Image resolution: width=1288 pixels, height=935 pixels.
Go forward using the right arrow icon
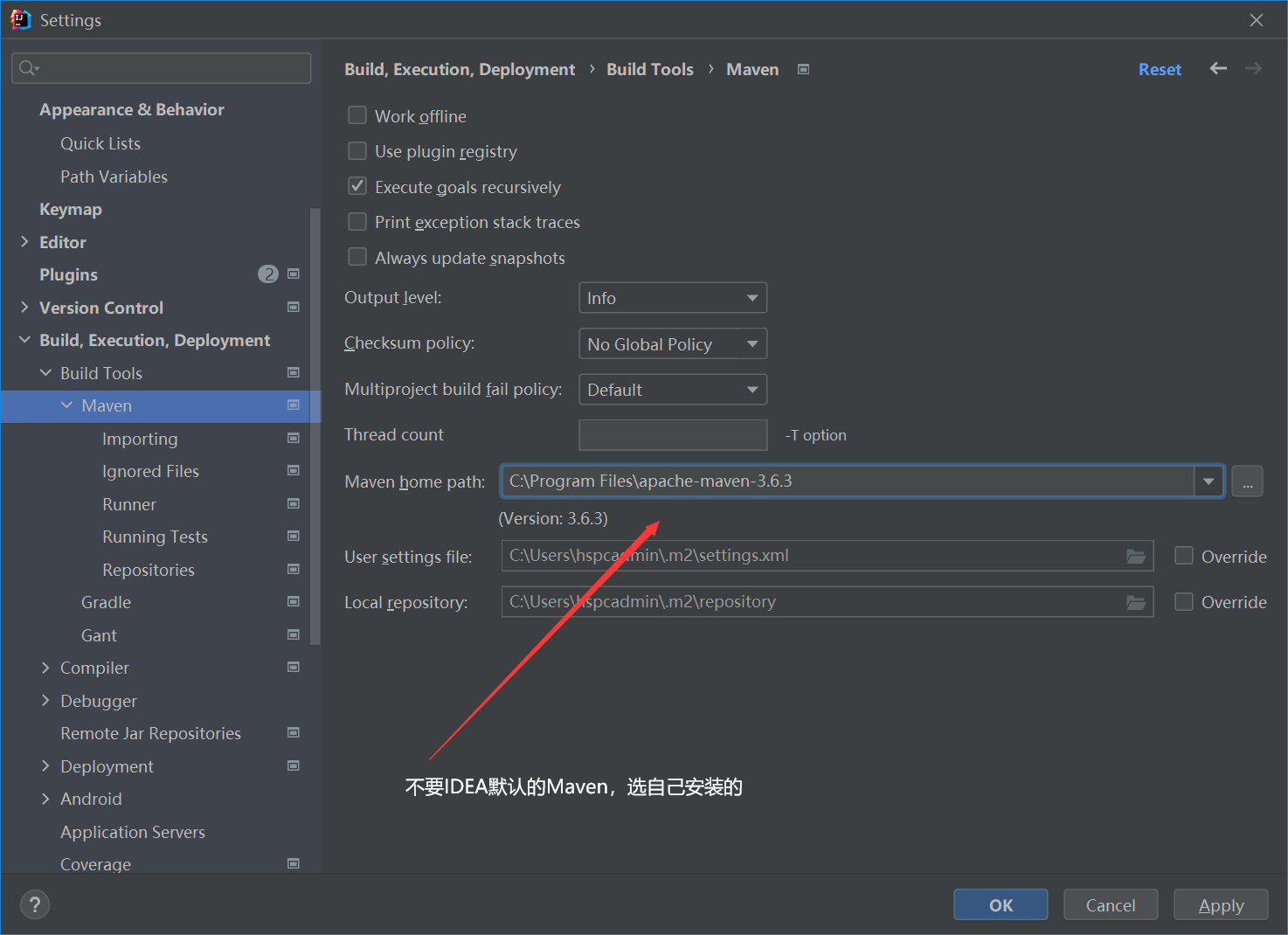coord(1253,68)
